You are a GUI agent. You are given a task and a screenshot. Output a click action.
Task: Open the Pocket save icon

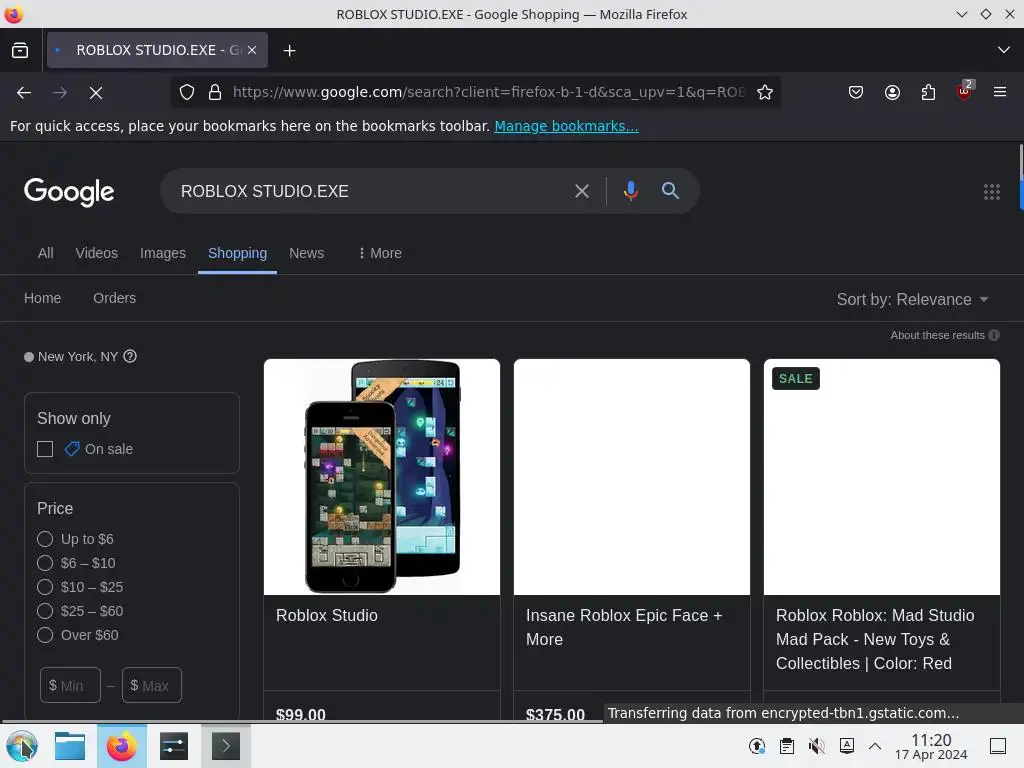coord(856,92)
